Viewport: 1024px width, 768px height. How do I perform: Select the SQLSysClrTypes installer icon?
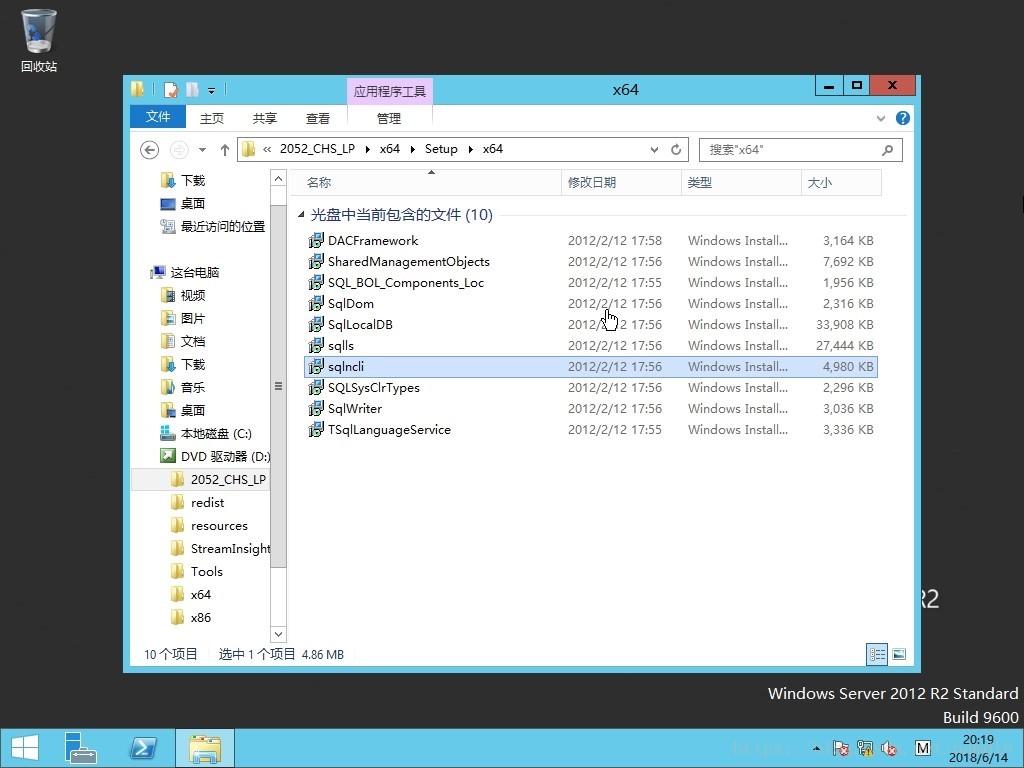click(x=316, y=387)
